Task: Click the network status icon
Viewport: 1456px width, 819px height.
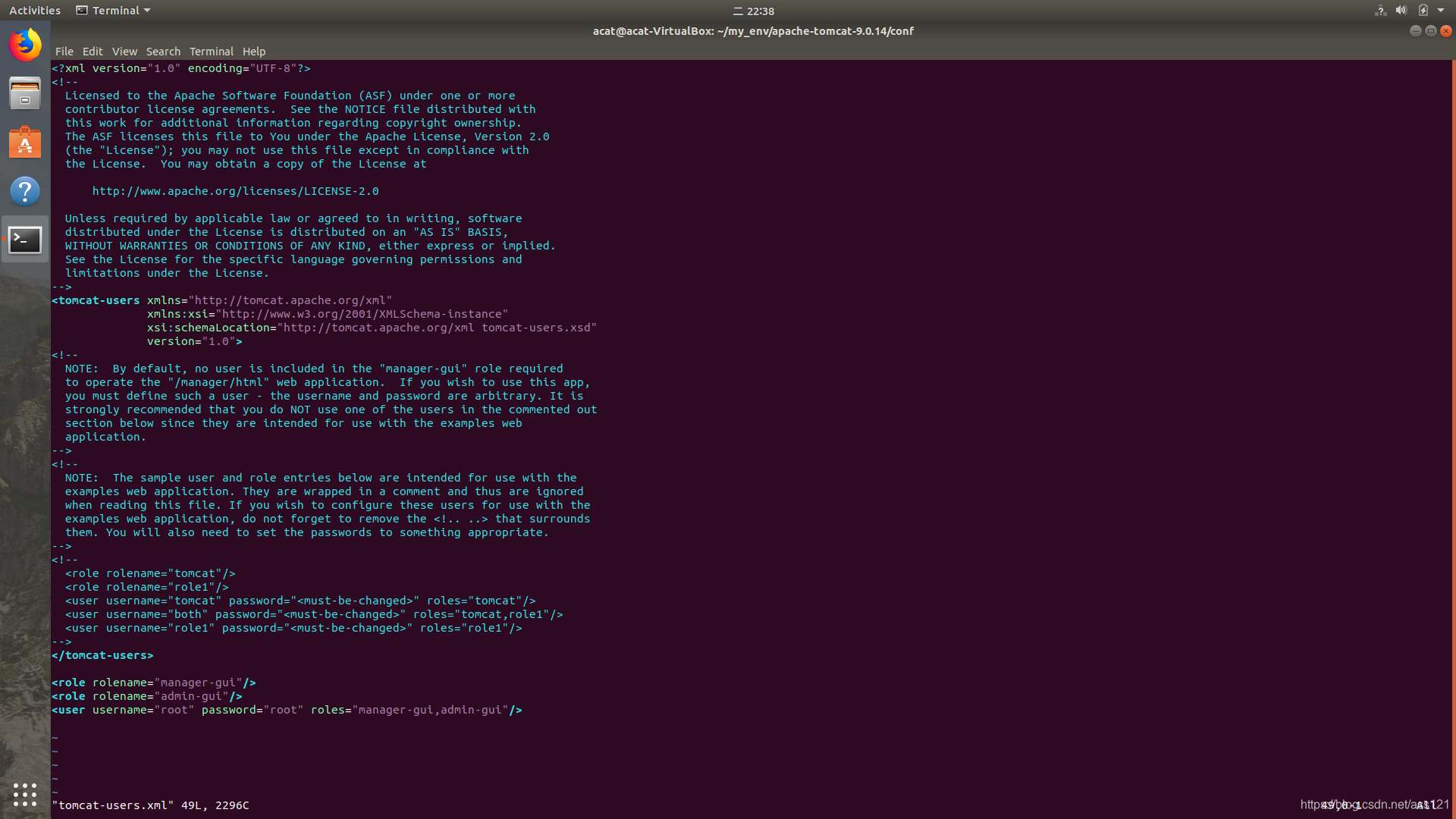Action: click(x=1380, y=11)
